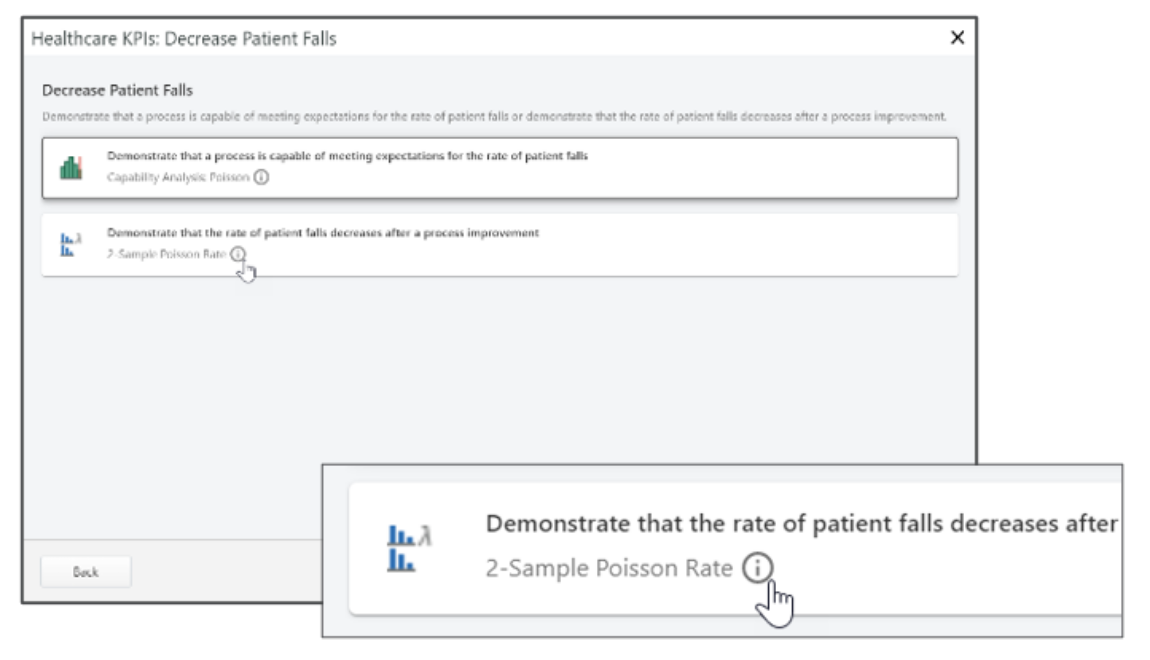Click the enlarged '2-Sample Poisson Rate' text
This screenshot has width=1150, height=660.
point(609,568)
